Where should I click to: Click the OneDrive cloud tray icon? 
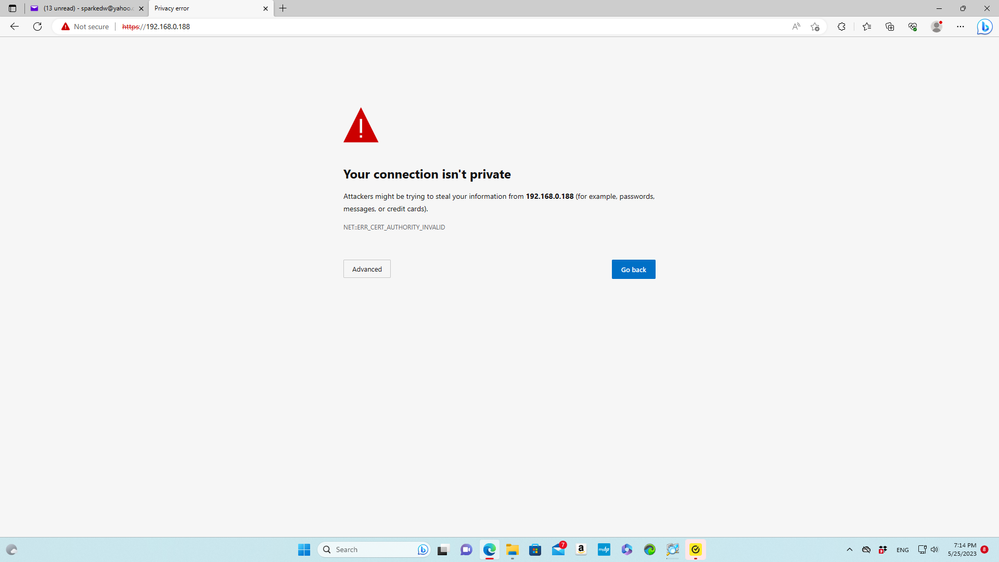866,549
